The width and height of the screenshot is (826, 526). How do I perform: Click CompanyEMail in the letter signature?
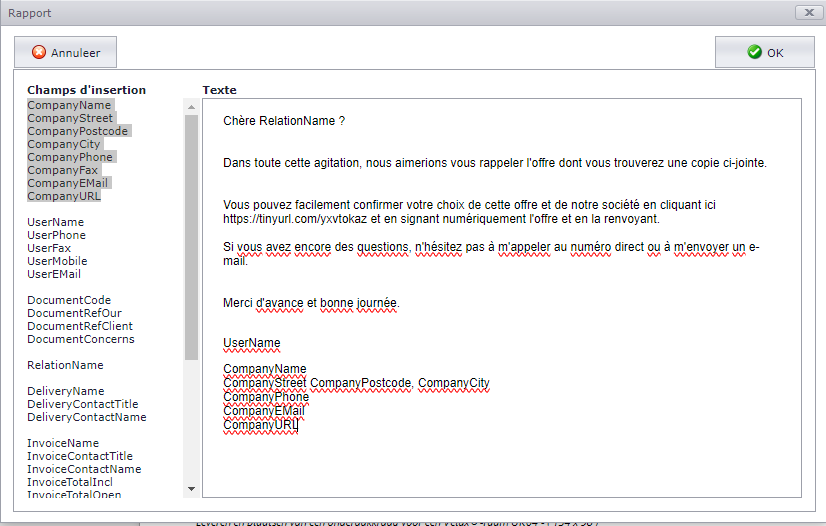point(264,411)
